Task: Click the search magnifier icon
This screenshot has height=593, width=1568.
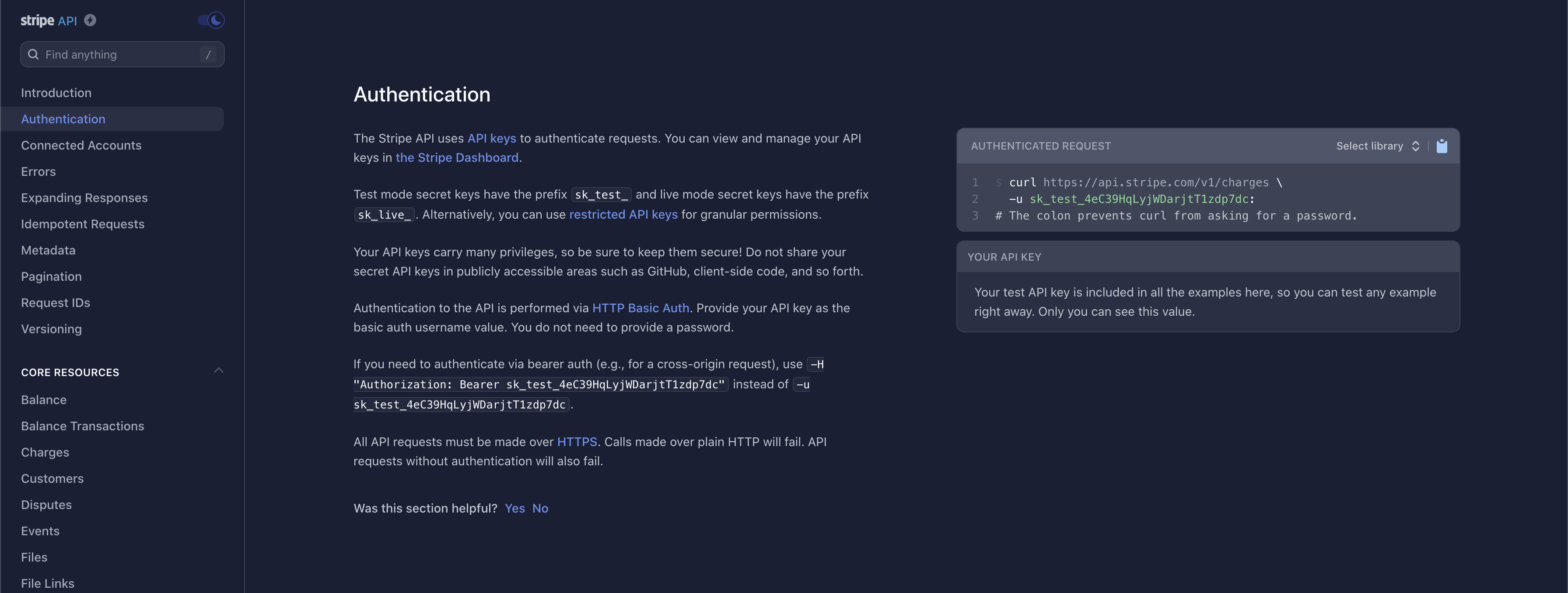Action: pyautogui.click(x=34, y=54)
